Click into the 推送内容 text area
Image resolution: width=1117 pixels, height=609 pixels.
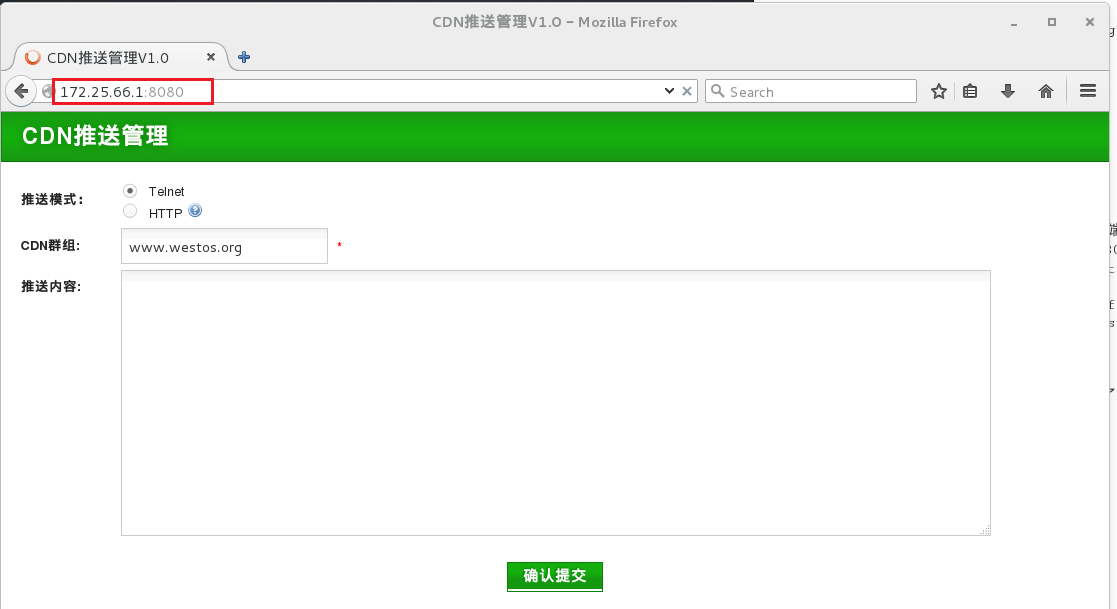coord(556,402)
